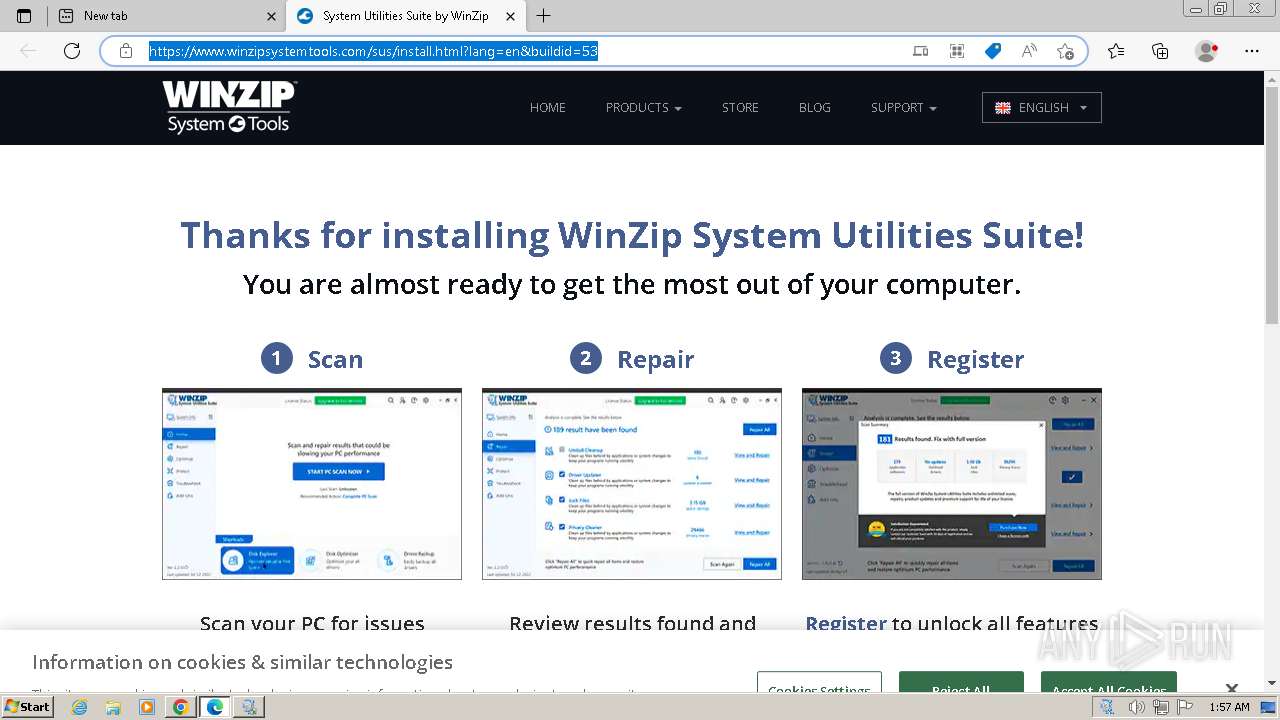Expand the SUPPORT dropdown menu

pyautogui.click(x=903, y=107)
